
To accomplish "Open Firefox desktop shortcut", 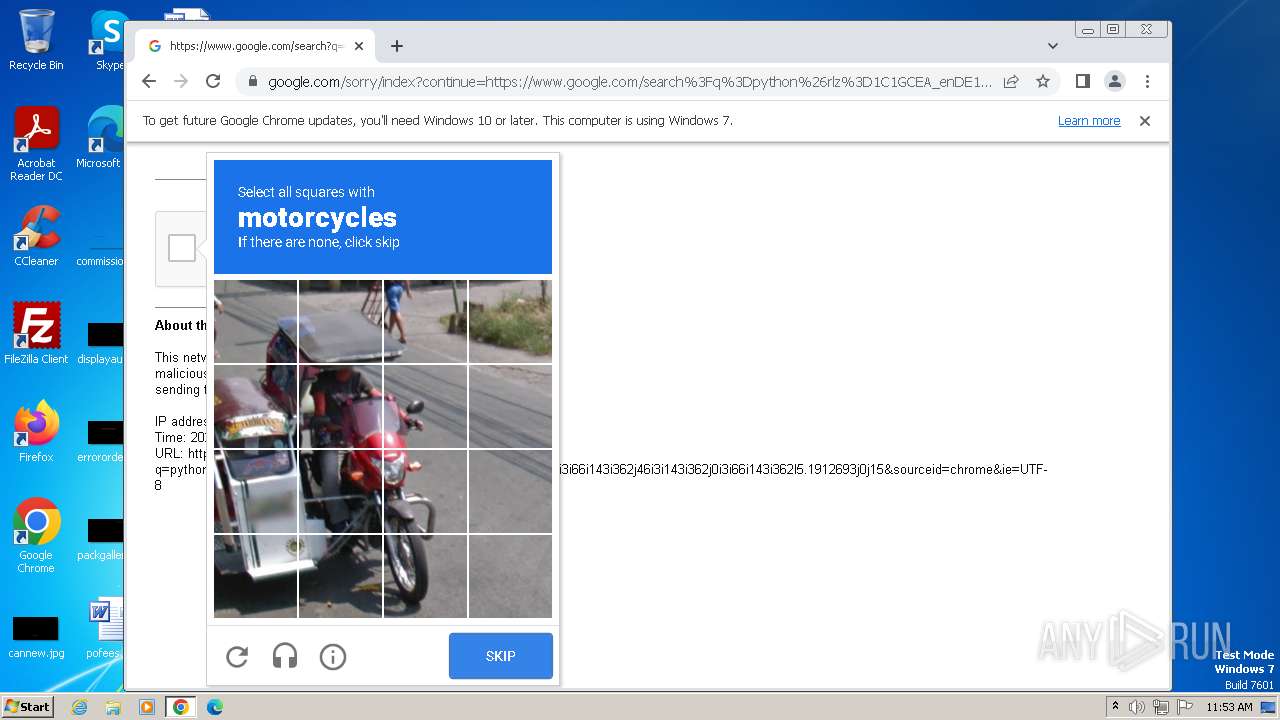I will pos(36,431).
